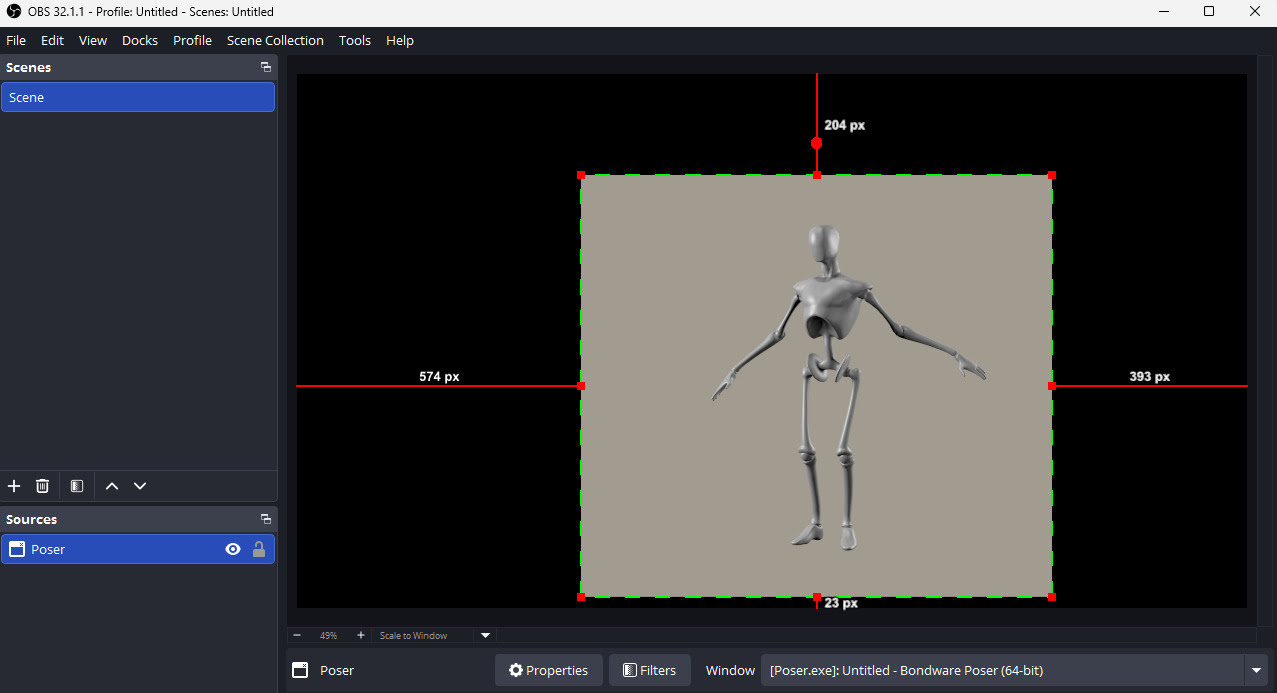The height and width of the screenshot is (693, 1277).
Task: Move scene up with the up arrow
Action: pyautogui.click(x=112, y=486)
